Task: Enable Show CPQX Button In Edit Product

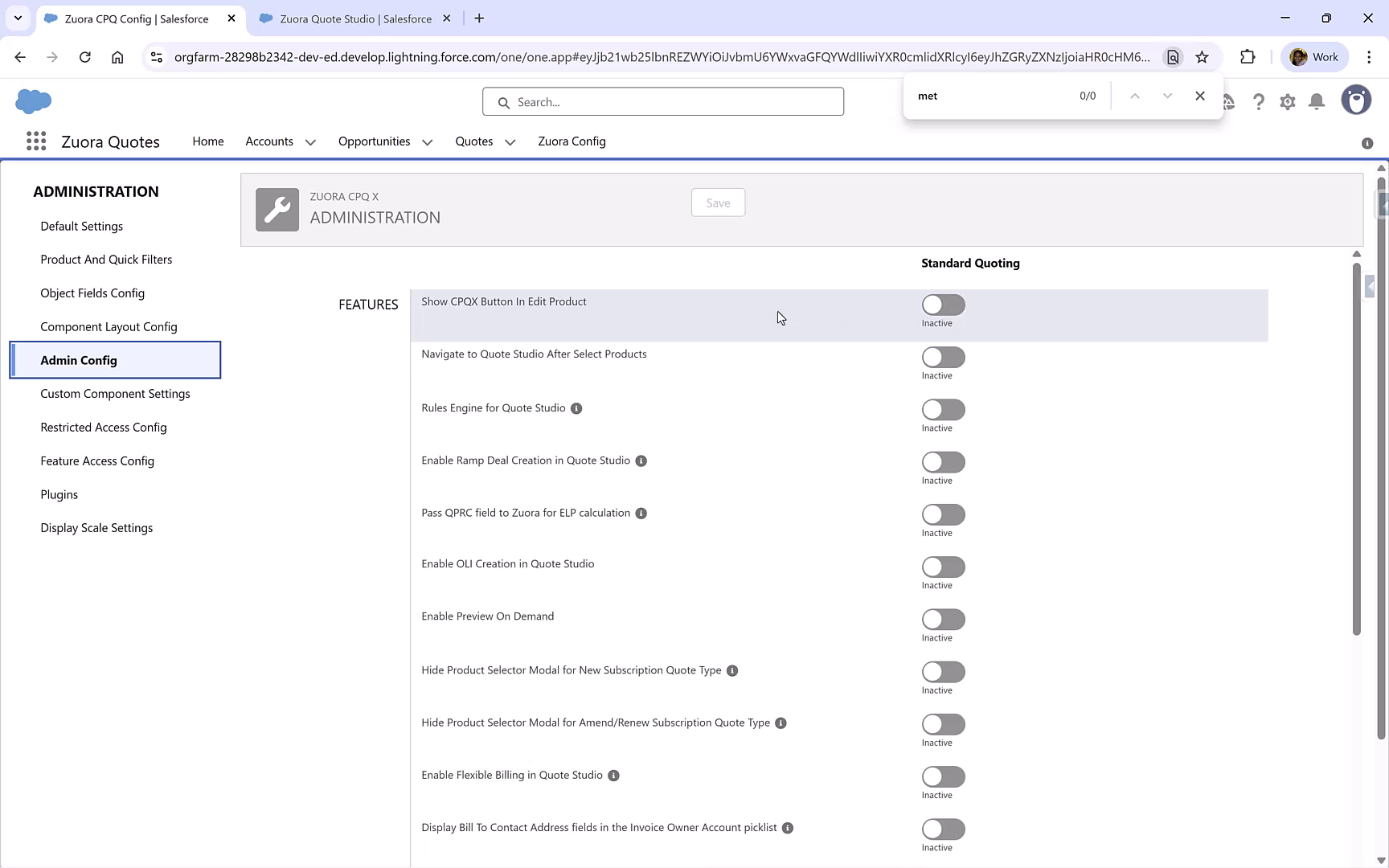Action: pos(943,304)
